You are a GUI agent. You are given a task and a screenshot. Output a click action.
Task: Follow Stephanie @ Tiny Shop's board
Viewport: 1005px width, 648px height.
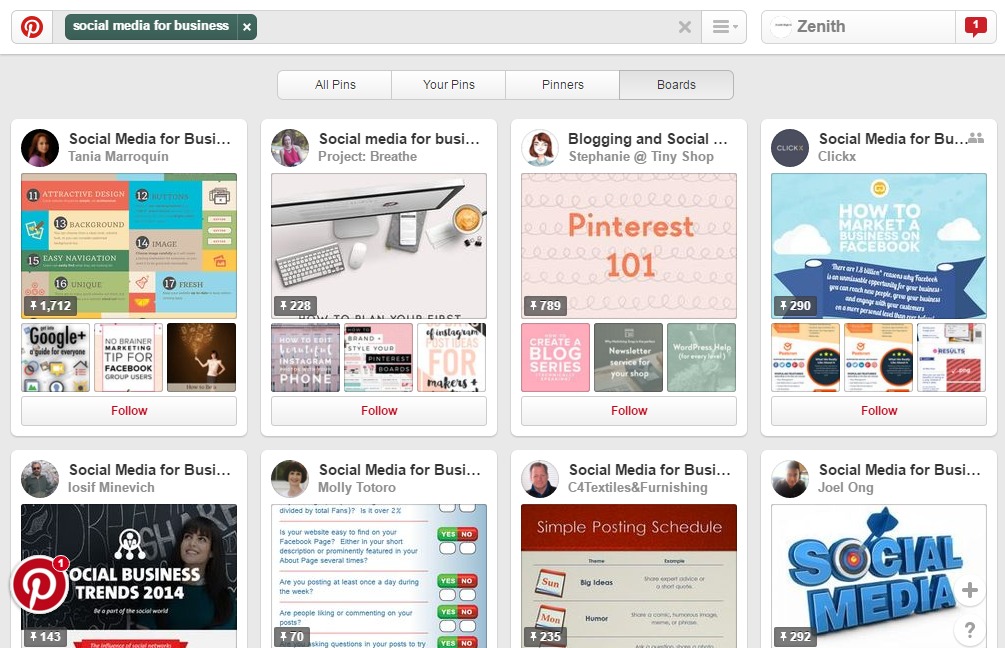click(x=629, y=411)
